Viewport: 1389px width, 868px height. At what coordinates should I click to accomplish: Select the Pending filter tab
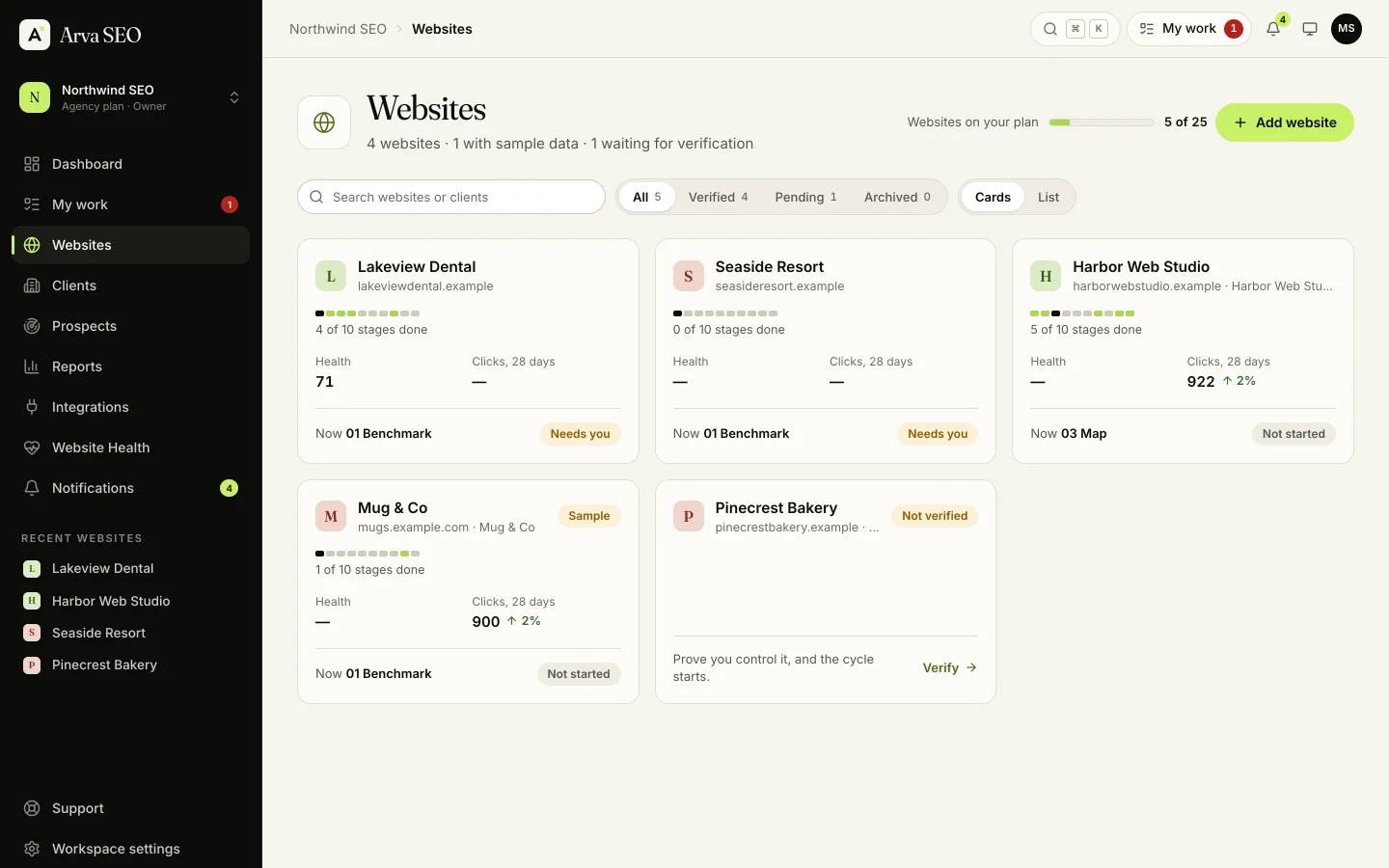pos(805,197)
